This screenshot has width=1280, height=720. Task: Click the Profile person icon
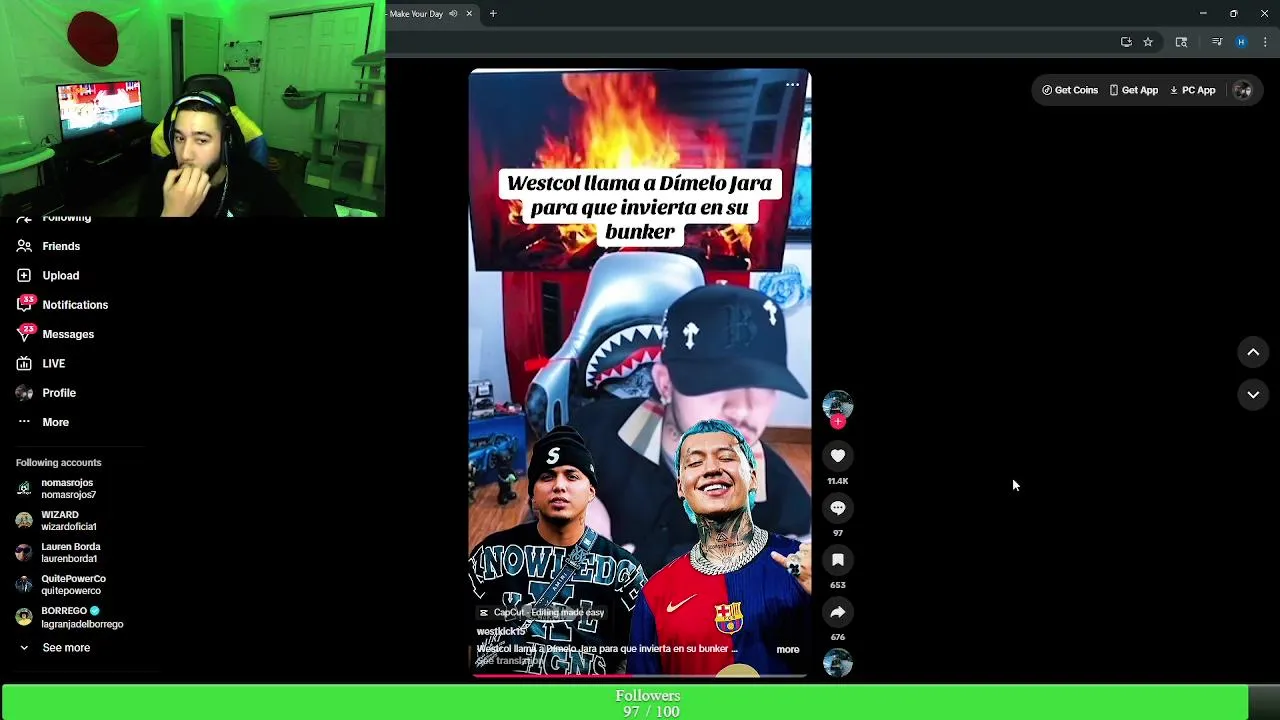[x=24, y=393]
